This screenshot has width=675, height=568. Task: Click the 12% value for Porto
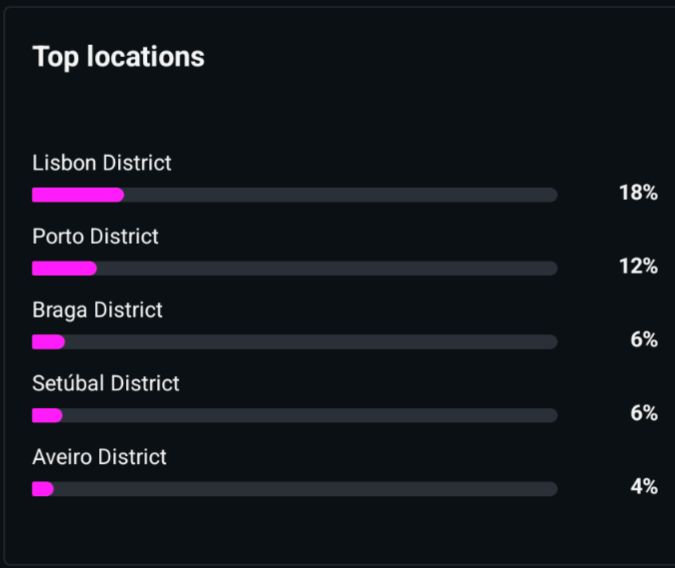click(638, 267)
